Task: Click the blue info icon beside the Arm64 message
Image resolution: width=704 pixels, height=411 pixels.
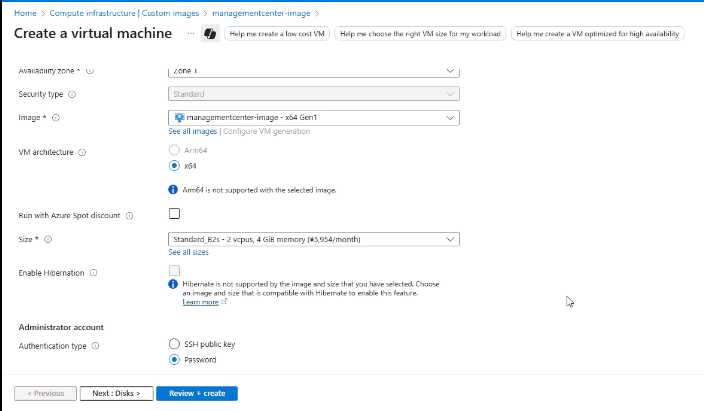Action: click(x=173, y=190)
